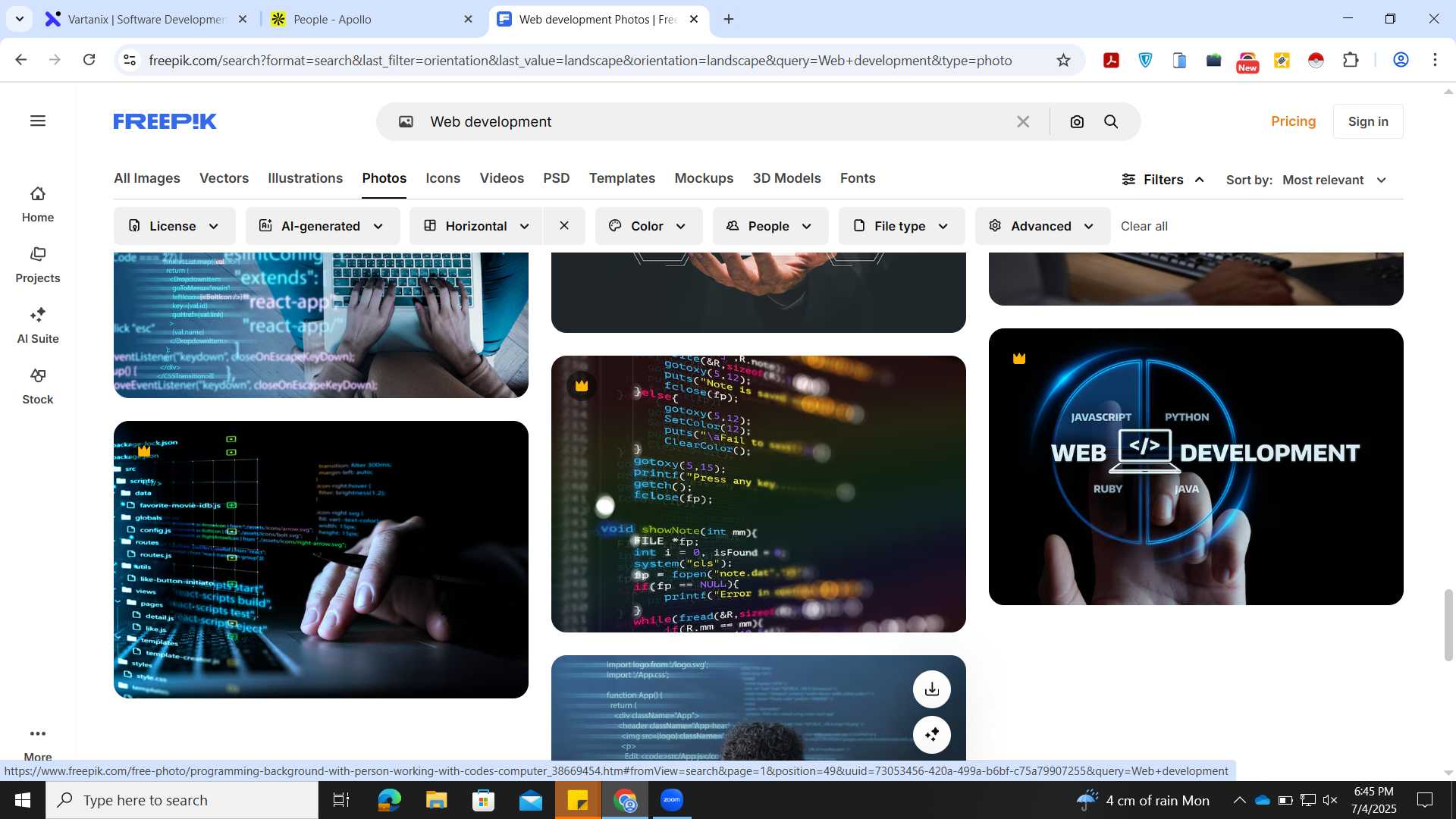Expand the Horizontal orientation dropdown

[476, 225]
